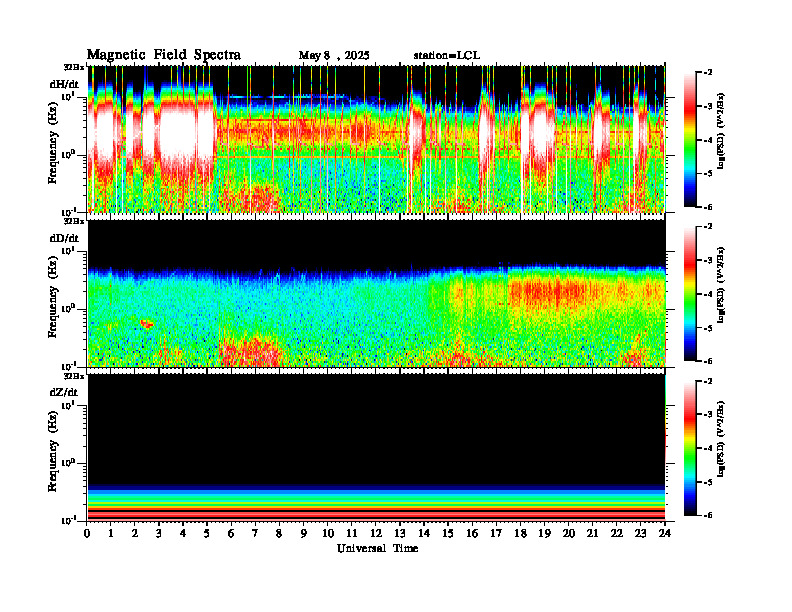This screenshot has height=612, width=792.
Task: Click hour 4 on the Universal Time axis
Action: pyautogui.click(x=183, y=533)
